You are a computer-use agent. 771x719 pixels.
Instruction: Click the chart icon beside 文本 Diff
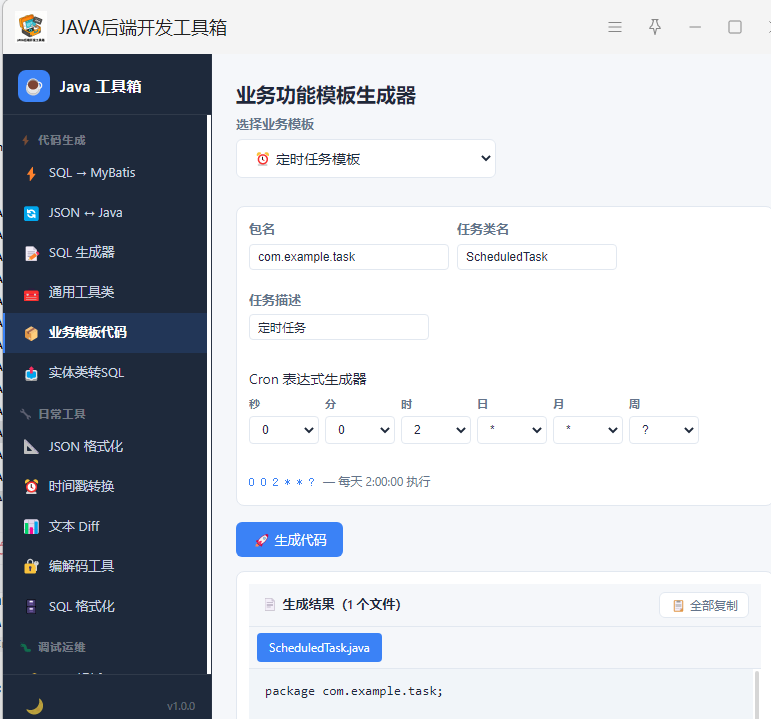point(31,527)
